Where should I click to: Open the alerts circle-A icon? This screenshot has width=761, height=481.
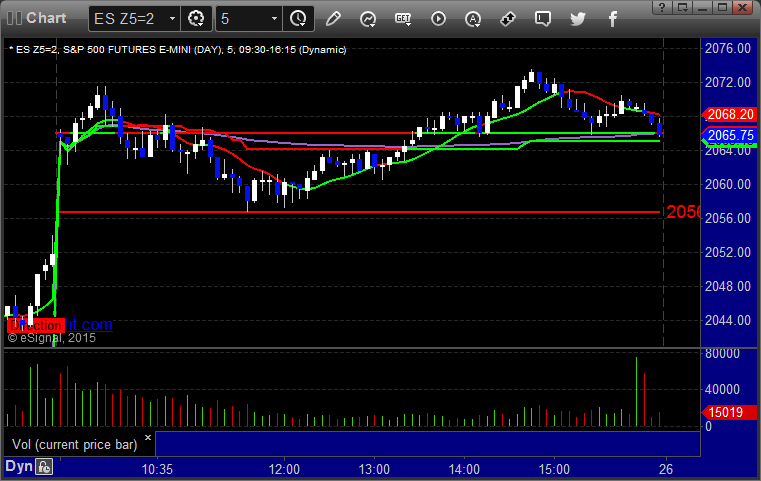tap(473, 19)
